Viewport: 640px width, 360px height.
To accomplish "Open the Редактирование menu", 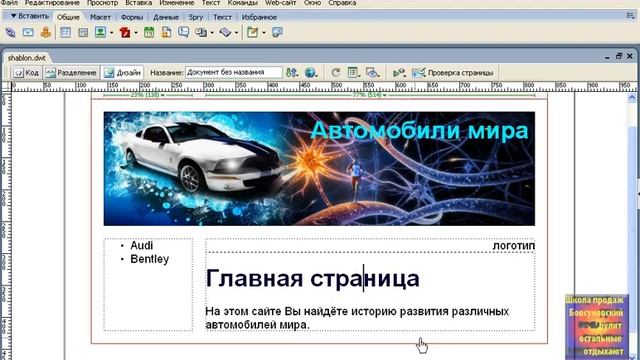I will coord(52,3).
